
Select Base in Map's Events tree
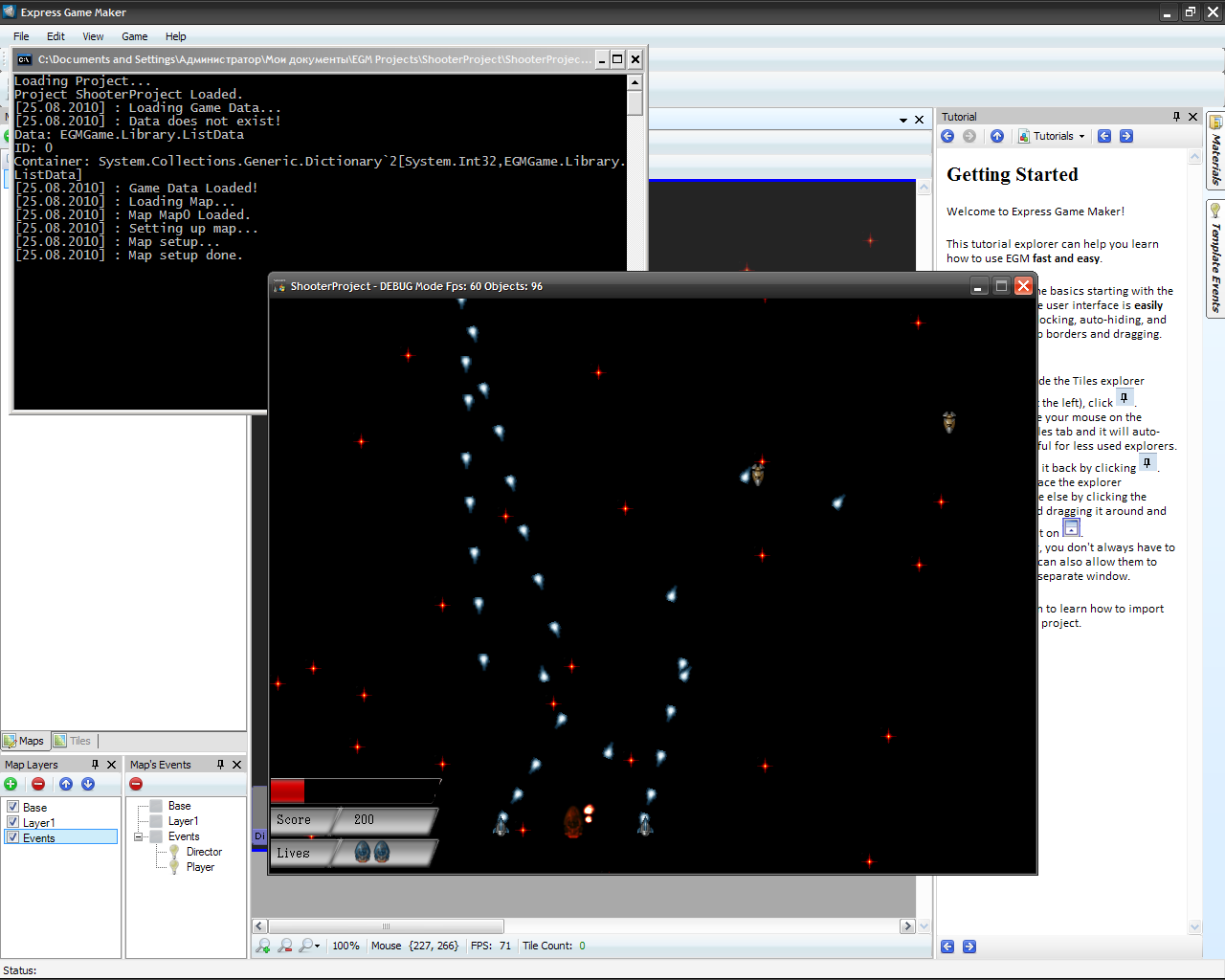click(x=180, y=806)
